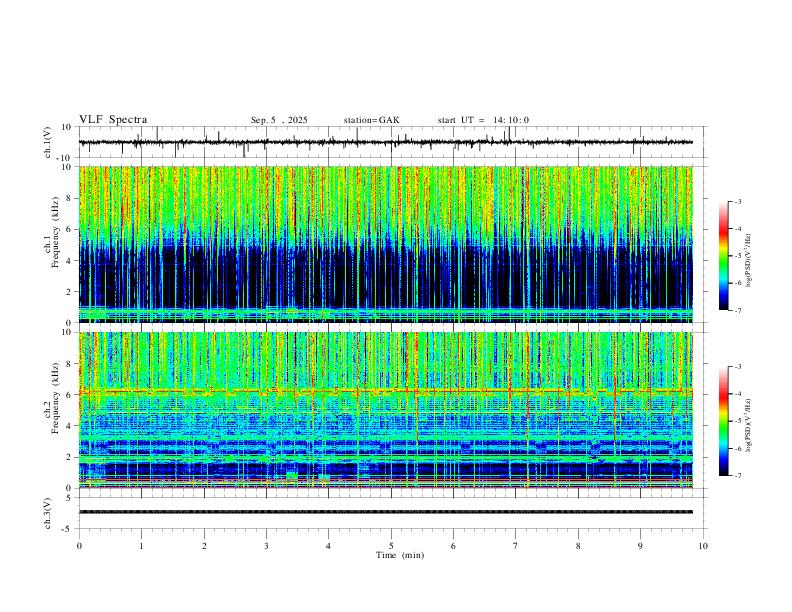This screenshot has width=792, height=612.
Task: Click the ch.1 spectrogram color scale bar
Action: click(x=724, y=256)
